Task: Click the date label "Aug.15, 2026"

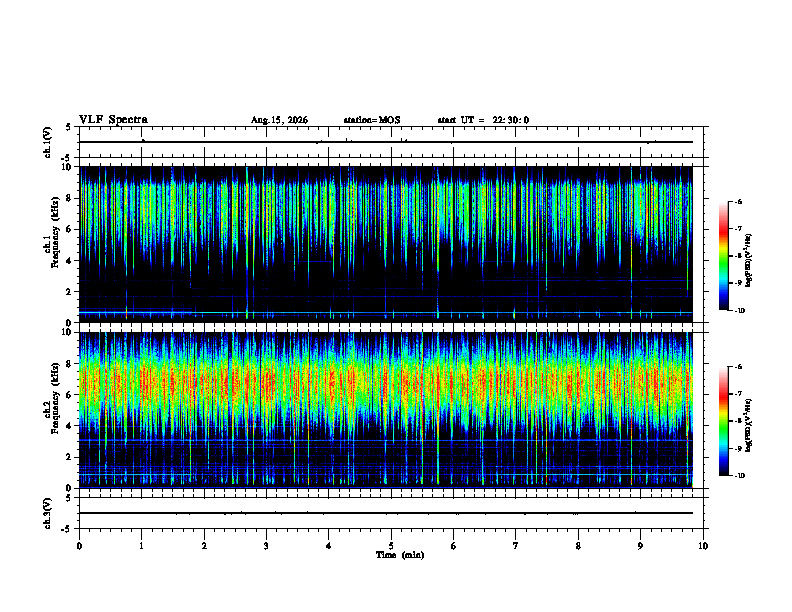Action: (x=279, y=120)
